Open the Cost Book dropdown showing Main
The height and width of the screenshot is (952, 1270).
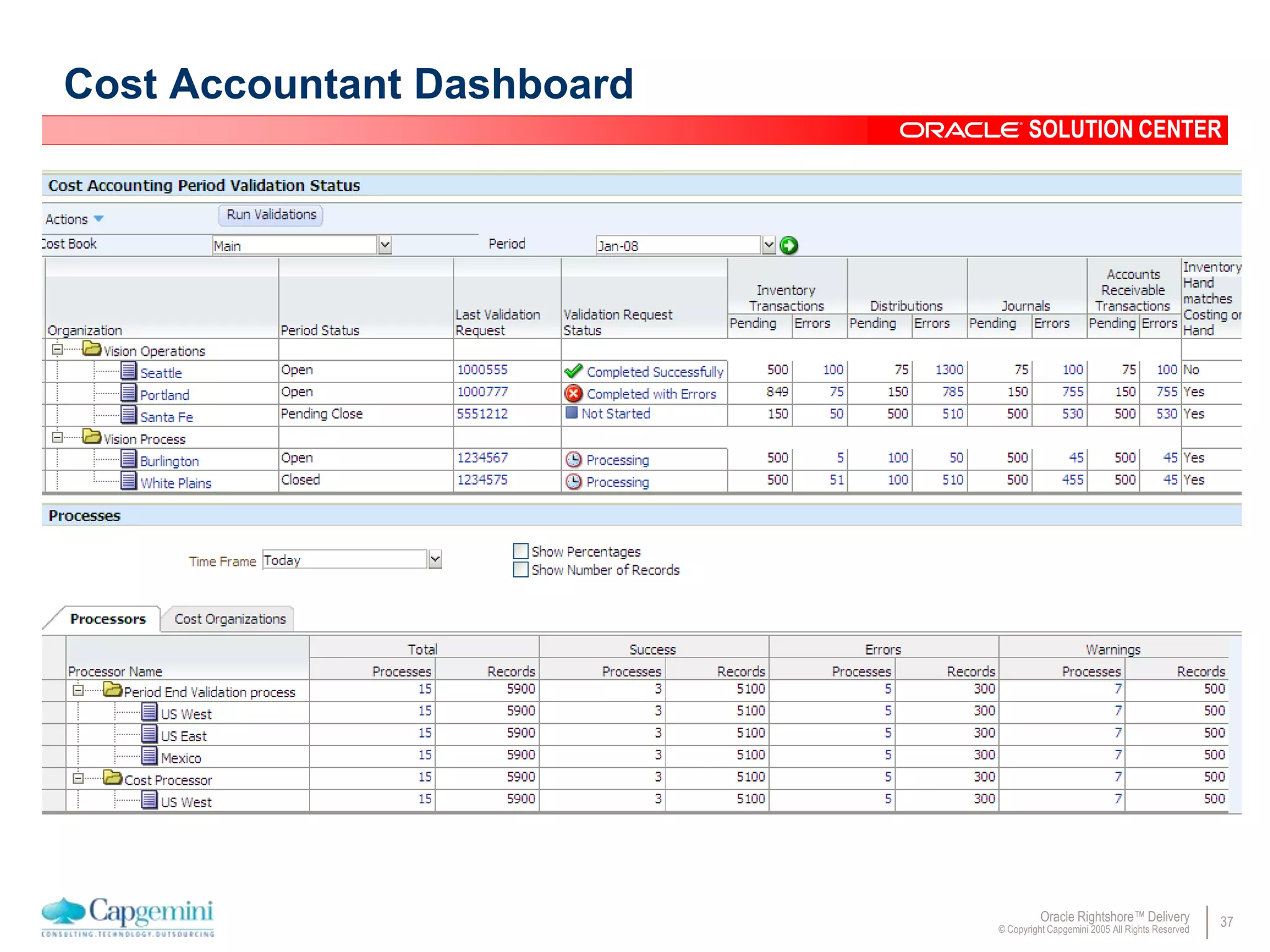tap(385, 245)
